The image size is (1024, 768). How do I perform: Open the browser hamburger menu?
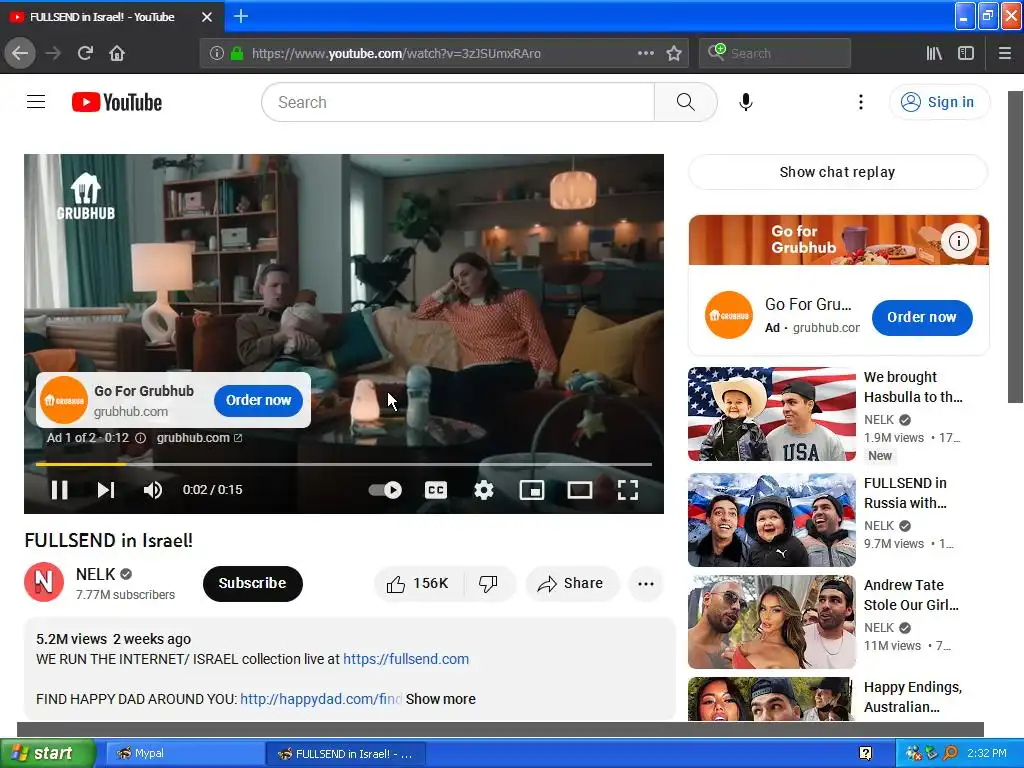(1005, 53)
